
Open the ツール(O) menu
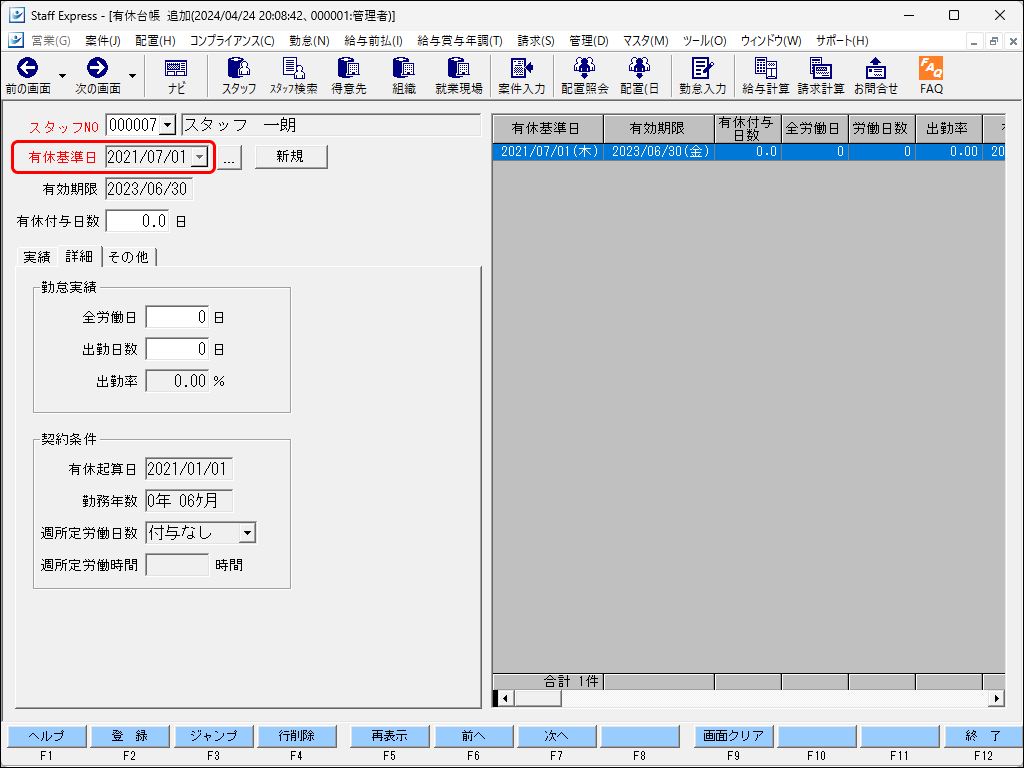(704, 40)
